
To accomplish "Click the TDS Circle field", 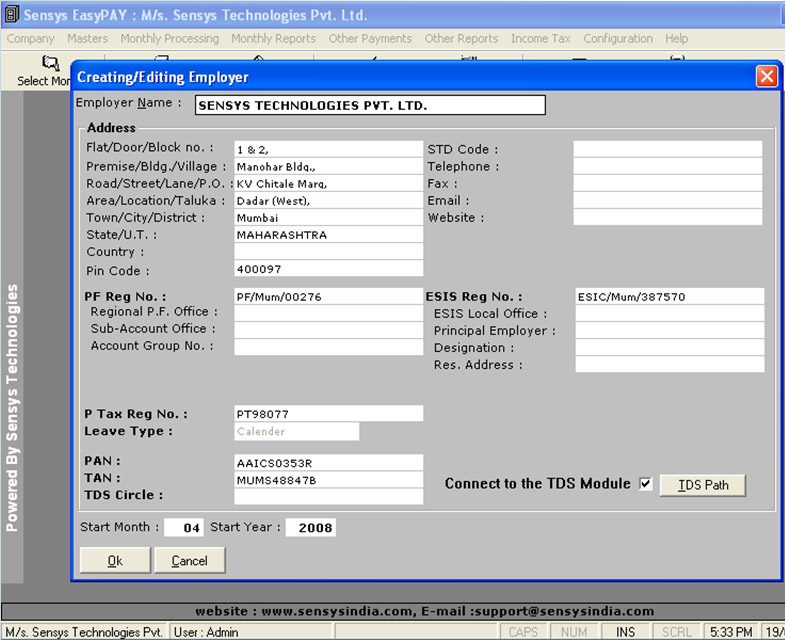I will pyautogui.click(x=328, y=496).
